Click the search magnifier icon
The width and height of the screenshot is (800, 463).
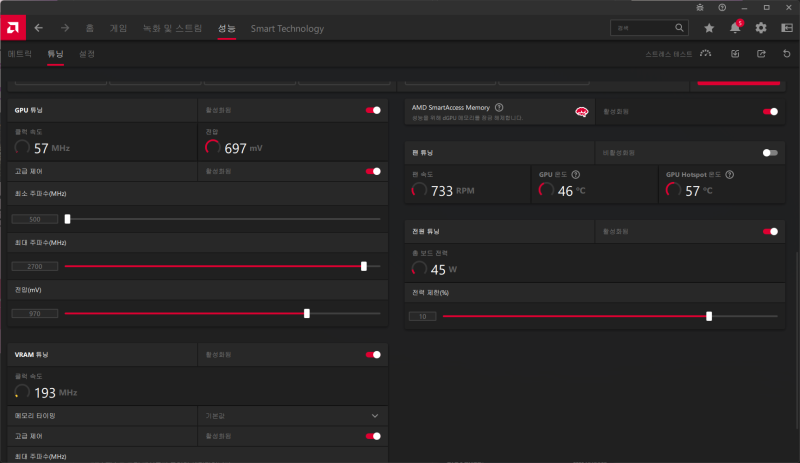pos(679,28)
